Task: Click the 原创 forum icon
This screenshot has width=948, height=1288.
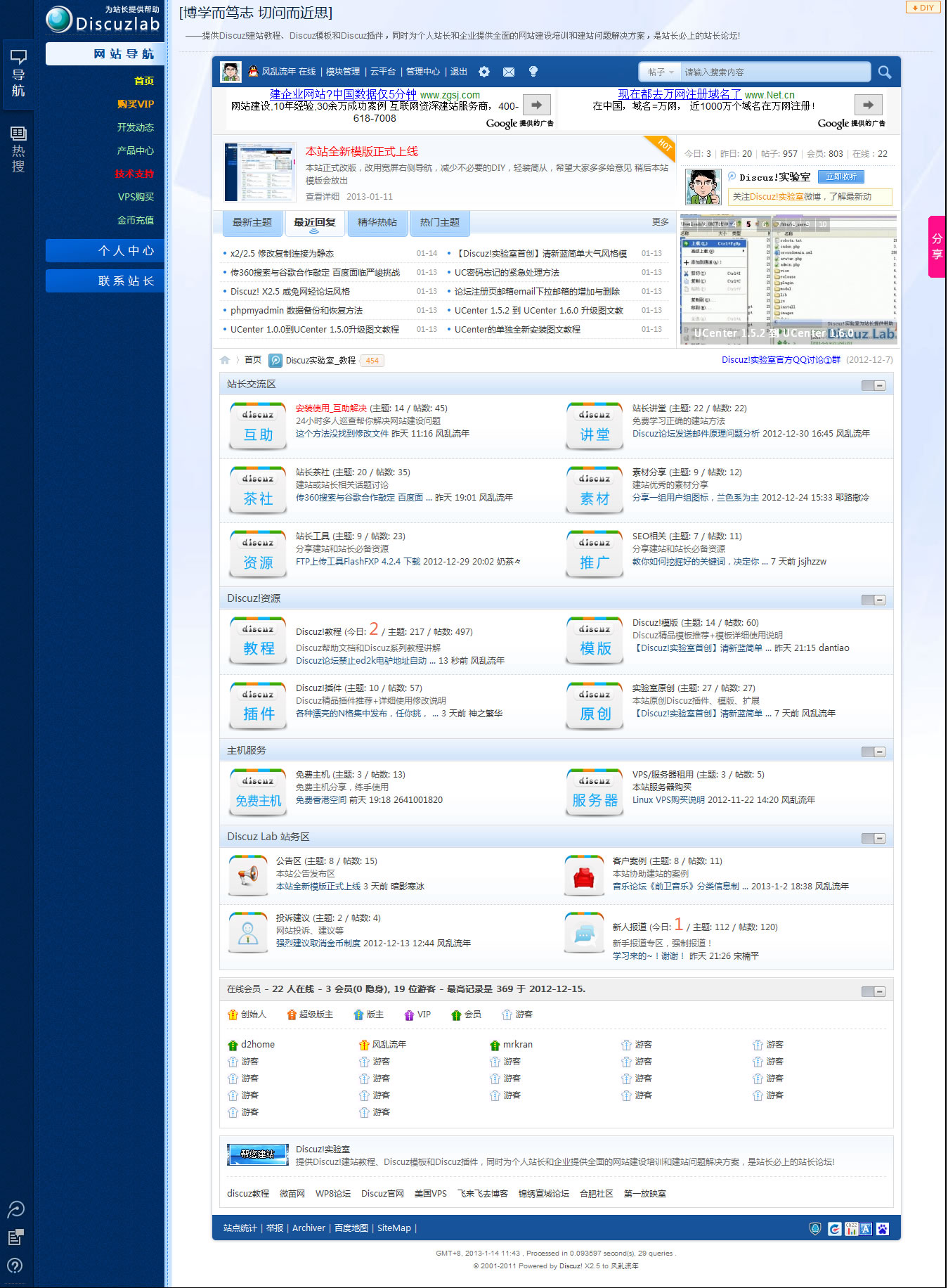Action: click(x=595, y=707)
